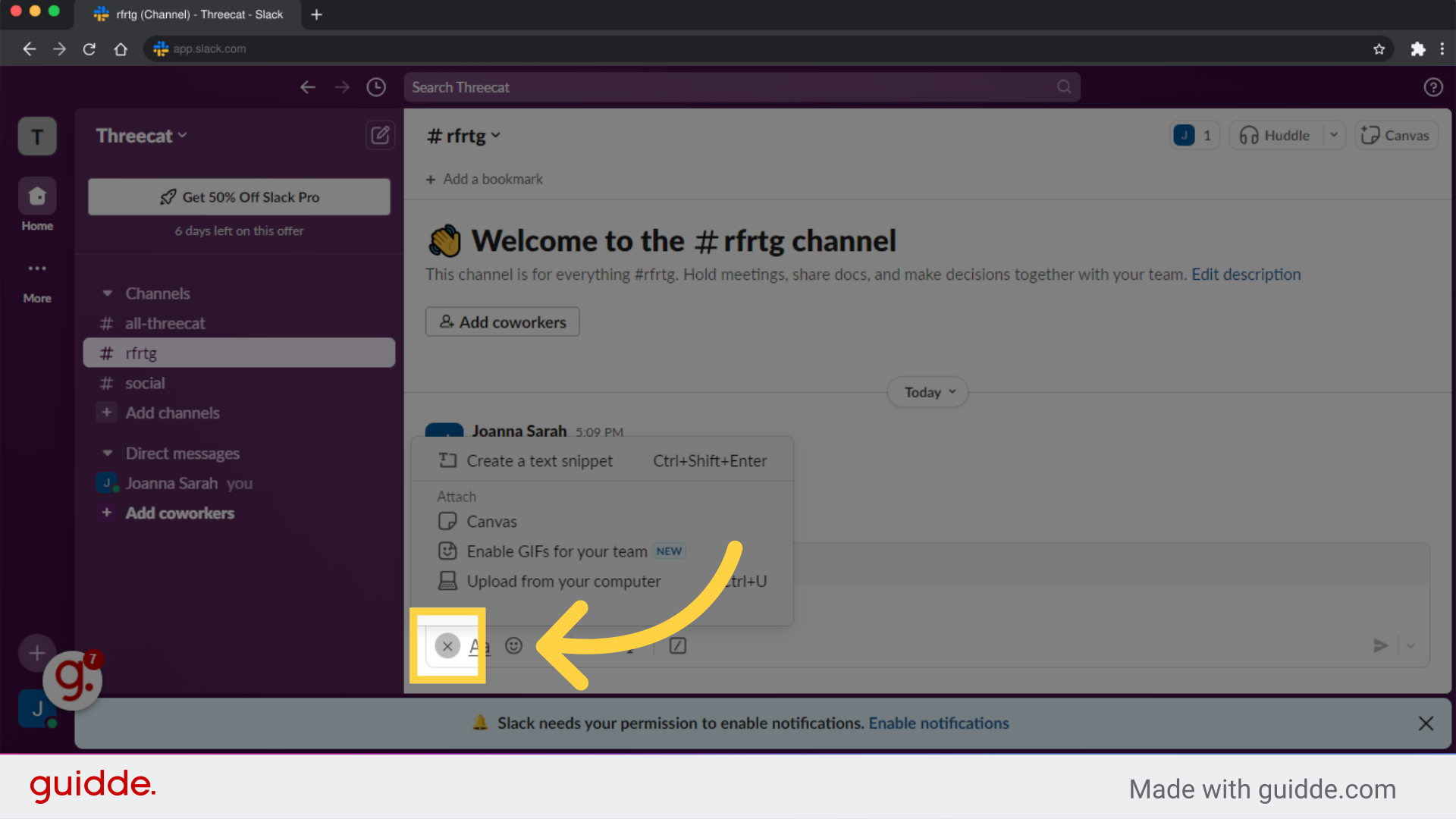The image size is (1456, 819).
Task: Click Enable notifications link
Action: pyautogui.click(x=938, y=723)
